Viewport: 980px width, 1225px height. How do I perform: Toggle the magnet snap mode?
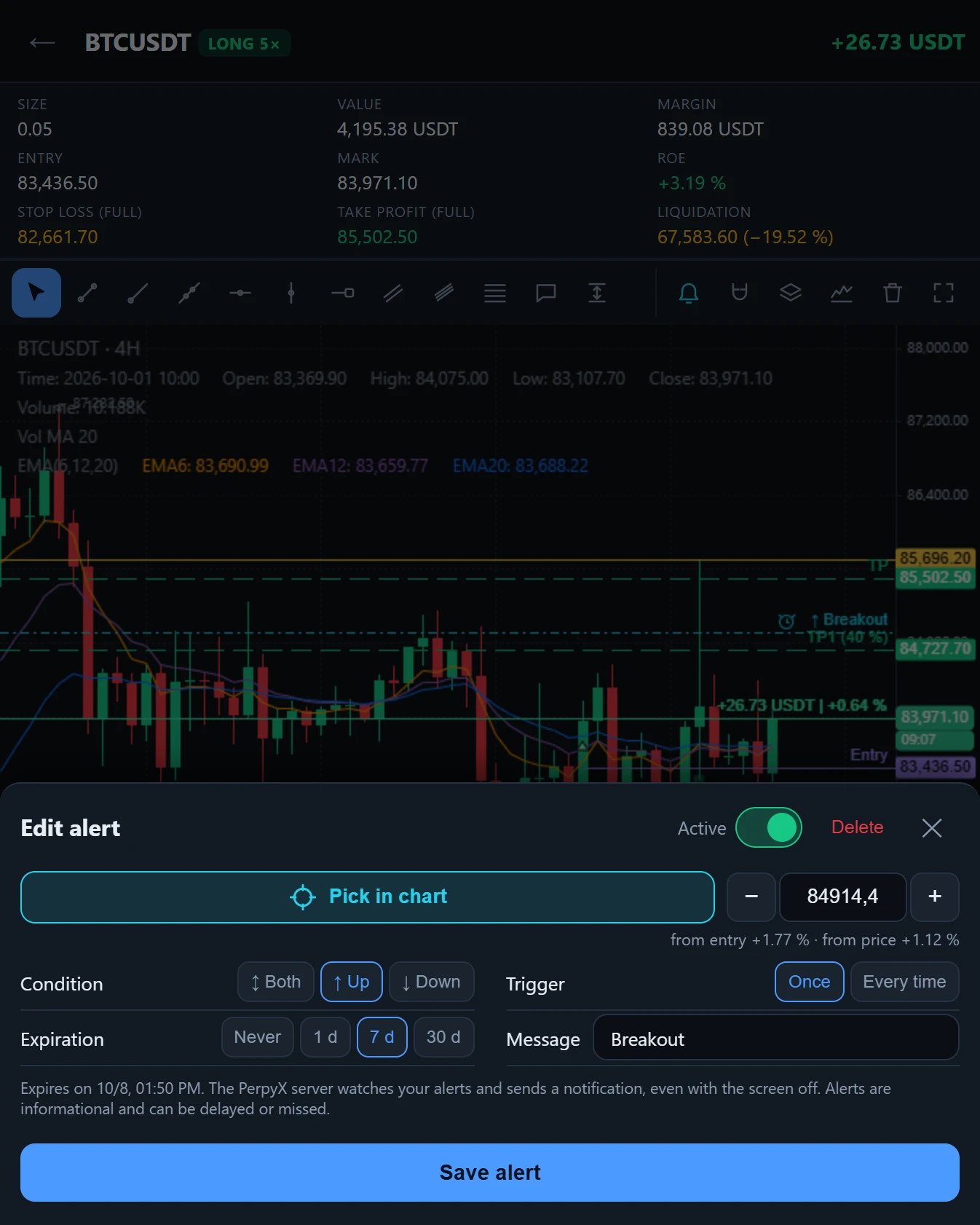740,293
